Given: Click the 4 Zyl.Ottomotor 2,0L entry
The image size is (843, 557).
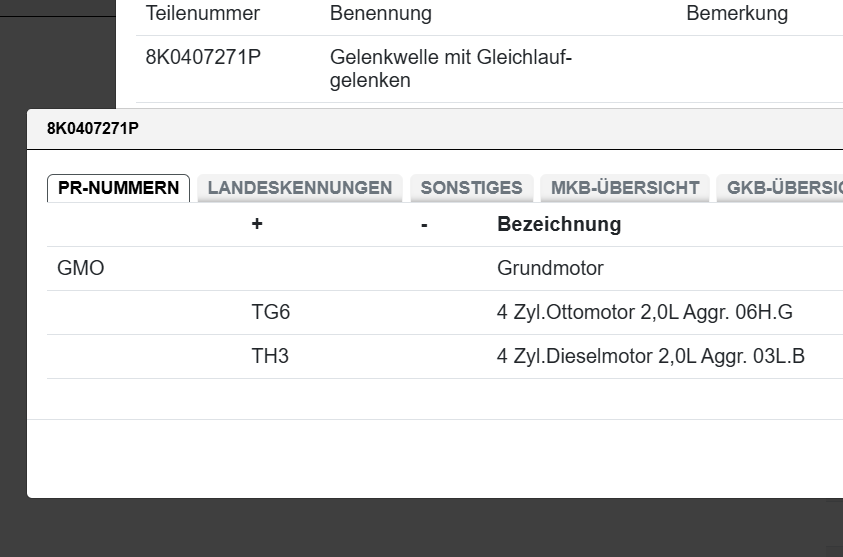Looking at the screenshot, I should [644, 313].
